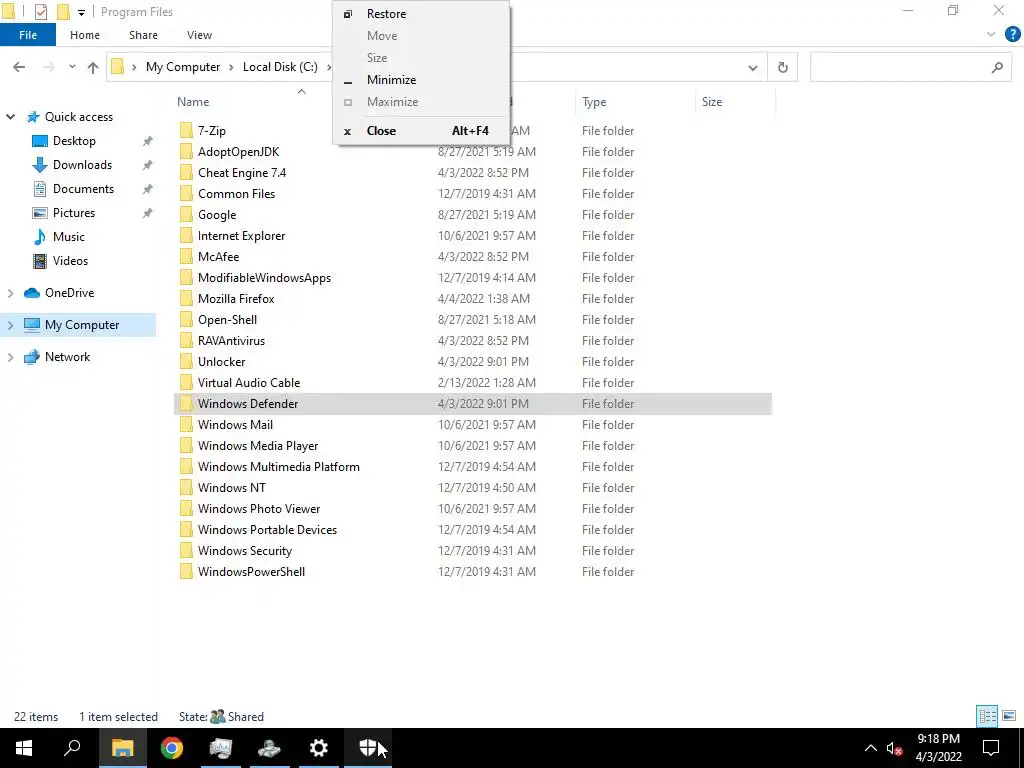Select the 7-Zip folder icon
The image size is (1024, 768).
[x=186, y=131]
